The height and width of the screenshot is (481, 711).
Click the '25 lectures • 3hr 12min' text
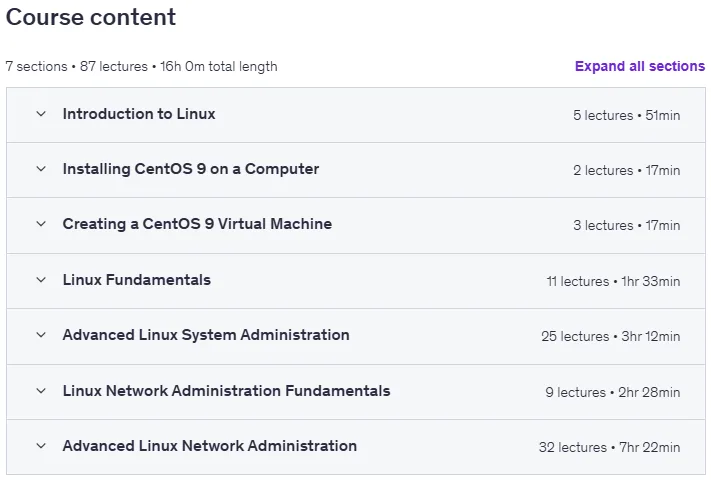(610, 336)
